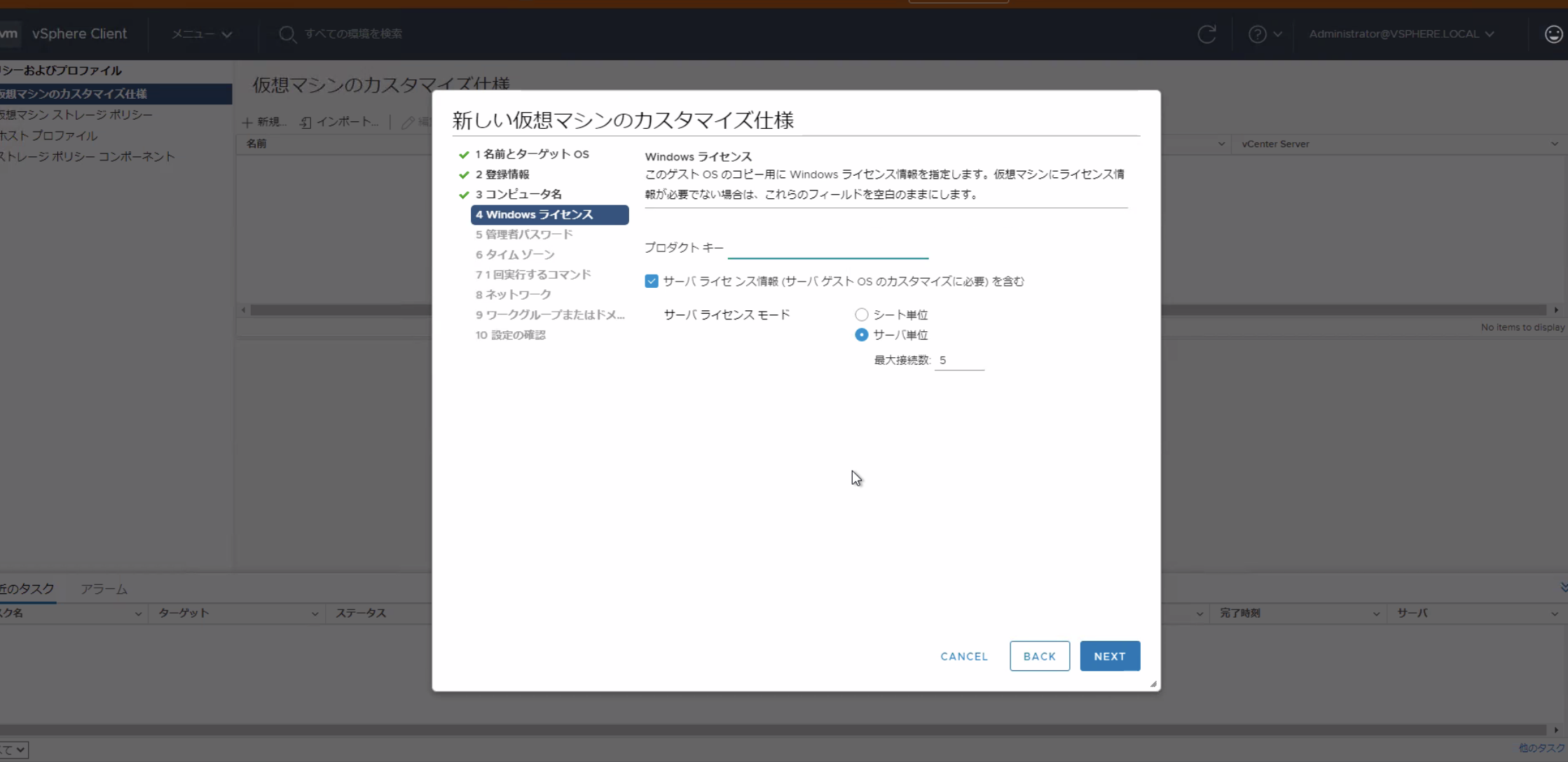Screen dimensions: 1568x762
Task: Select シート単位 license mode
Action: point(860,314)
